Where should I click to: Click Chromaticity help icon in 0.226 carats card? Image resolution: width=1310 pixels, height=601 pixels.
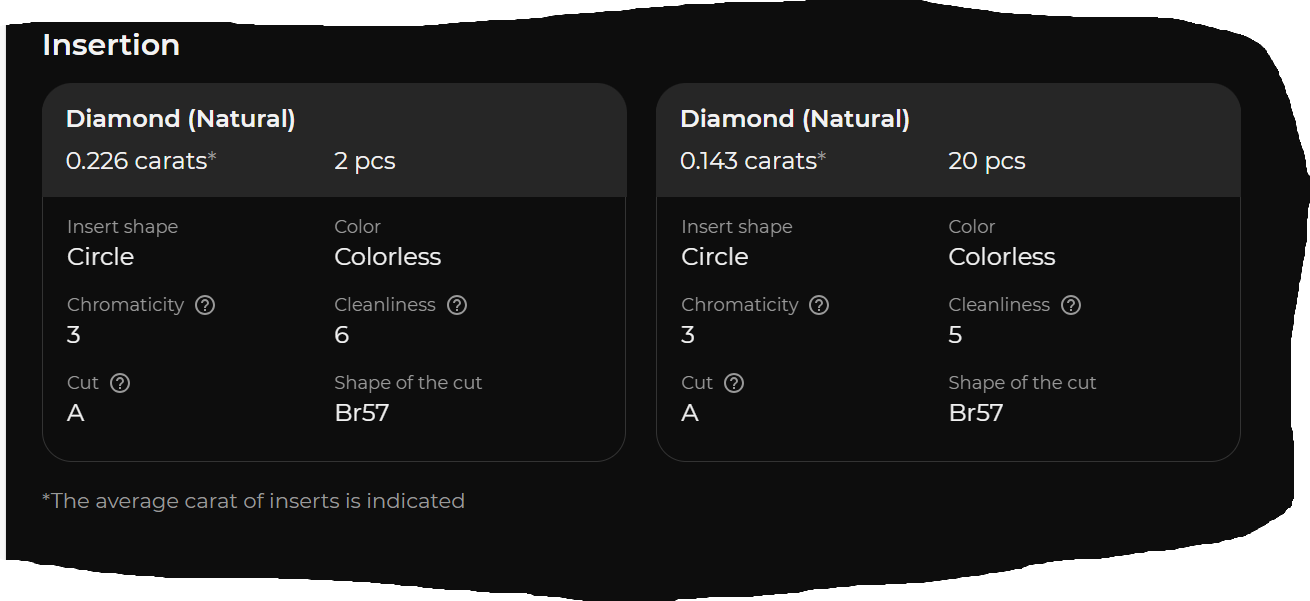coord(205,305)
